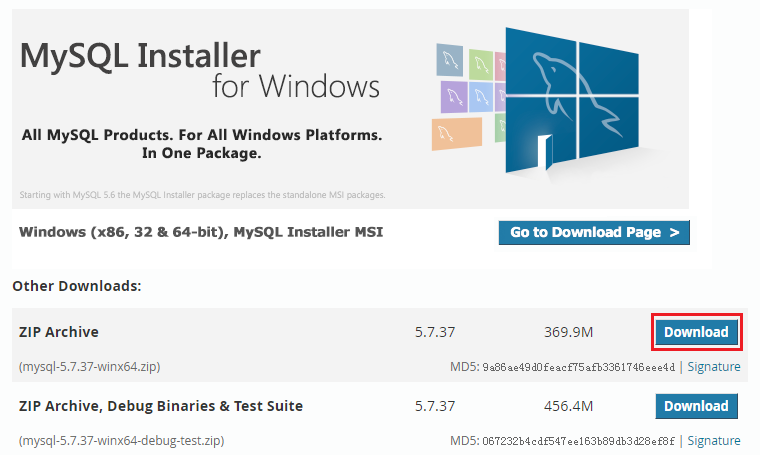The image size is (760, 455).
Task: Click the 369.9M file size
Action: point(569,332)
